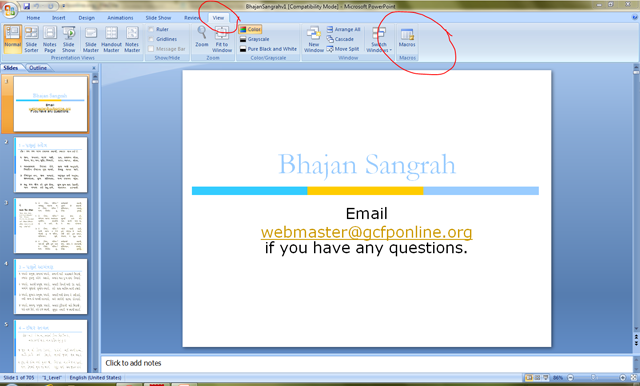The image size is (640, 386).
Task: Open Slide Sorter view
Action: (31, 39)
